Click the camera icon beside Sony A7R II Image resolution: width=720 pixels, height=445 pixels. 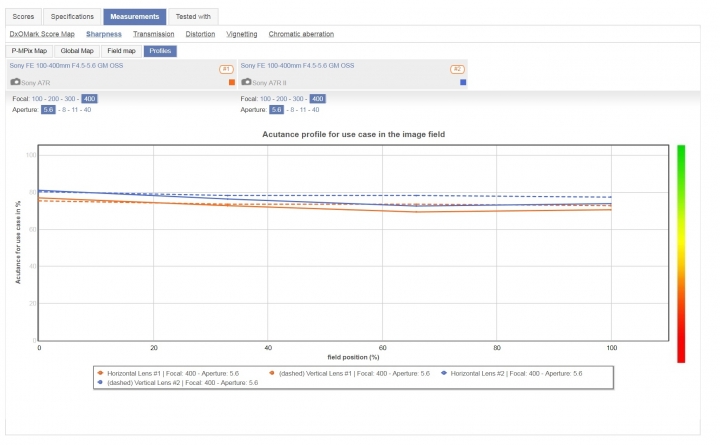tap(246, 82)
